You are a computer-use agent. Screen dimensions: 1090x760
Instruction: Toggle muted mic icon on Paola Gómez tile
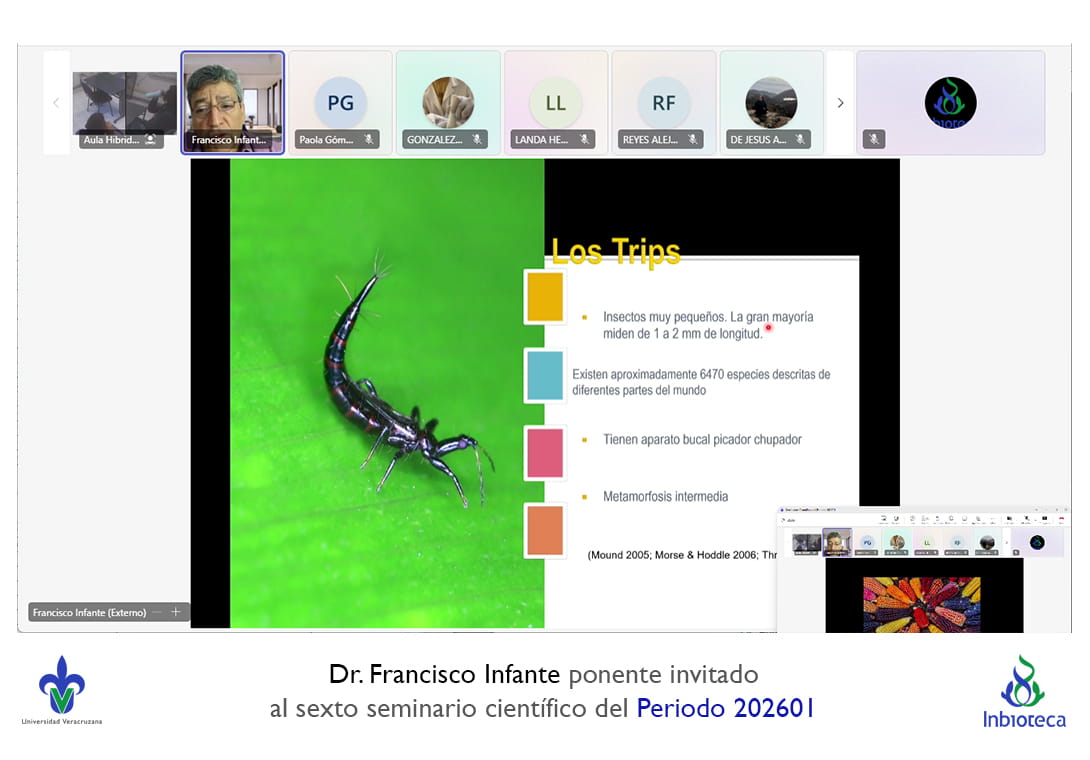(369, 140)
